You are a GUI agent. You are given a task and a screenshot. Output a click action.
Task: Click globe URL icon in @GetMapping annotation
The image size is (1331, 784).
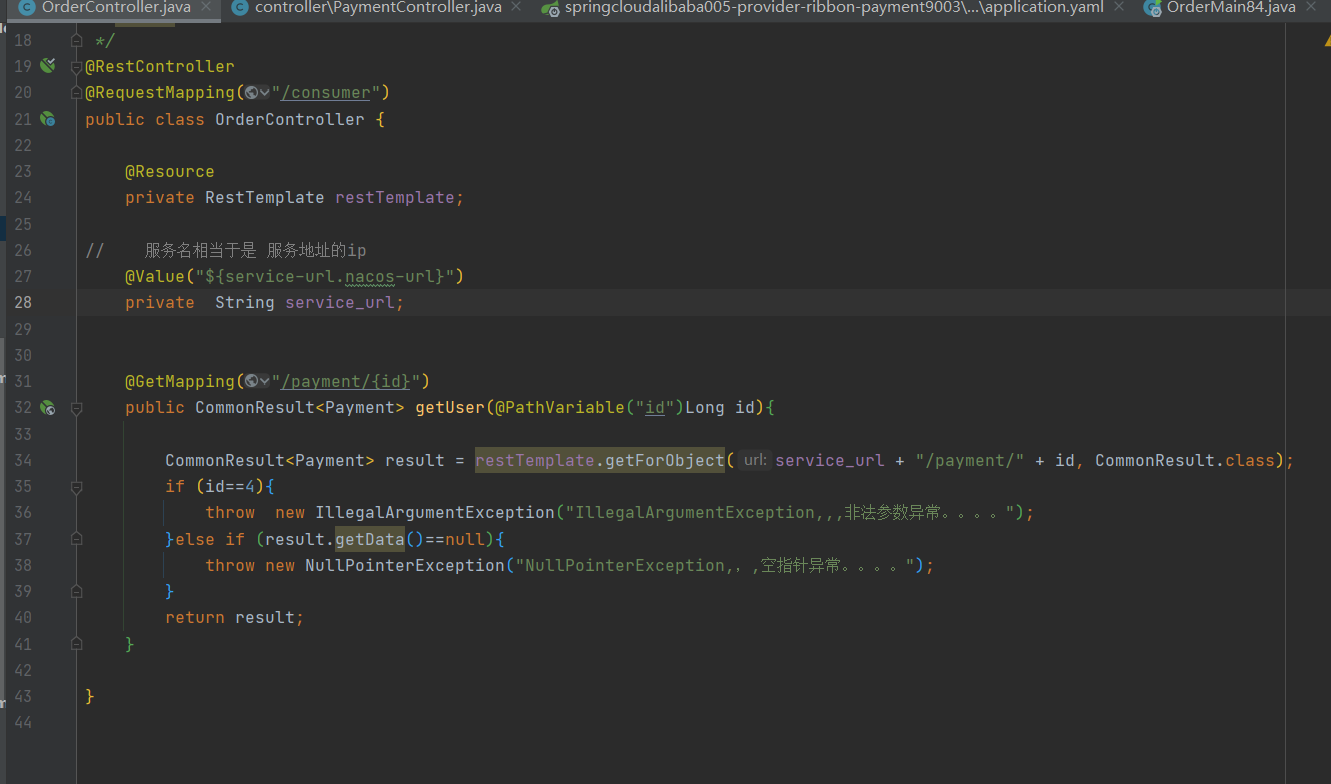[x=251, y=382]
